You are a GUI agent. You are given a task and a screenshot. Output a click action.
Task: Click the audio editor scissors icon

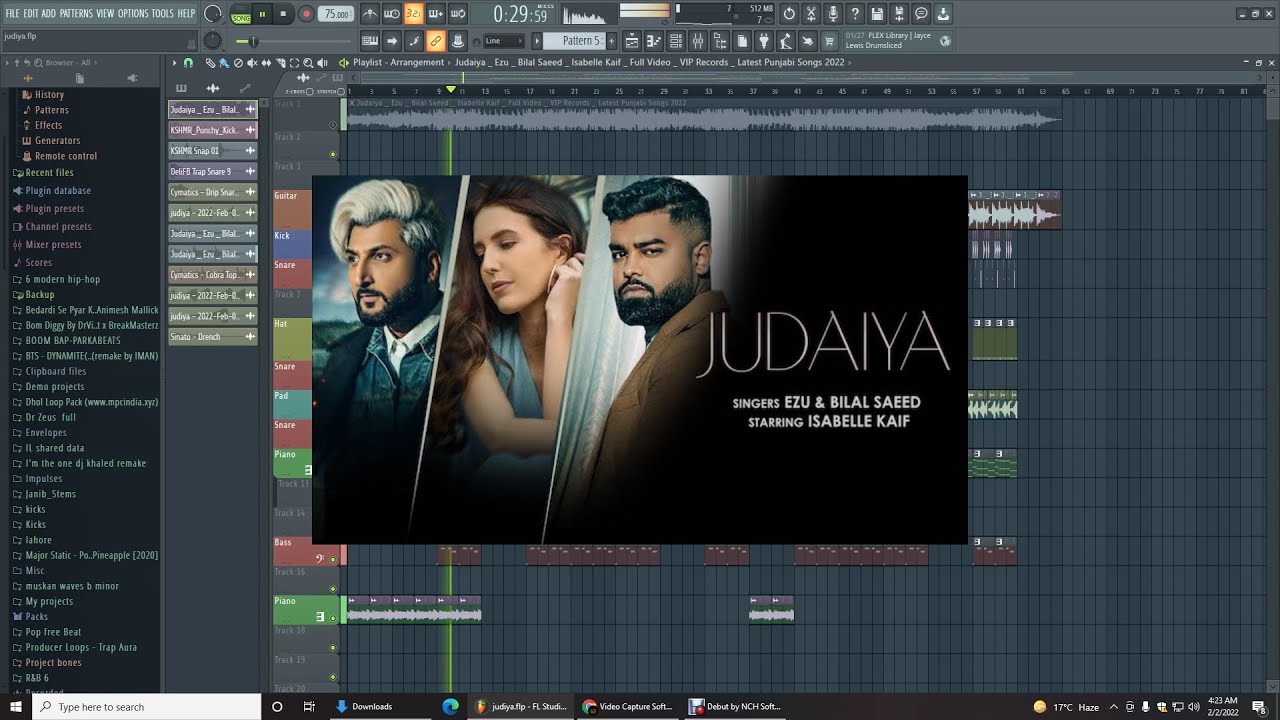[x=811, y=14]
